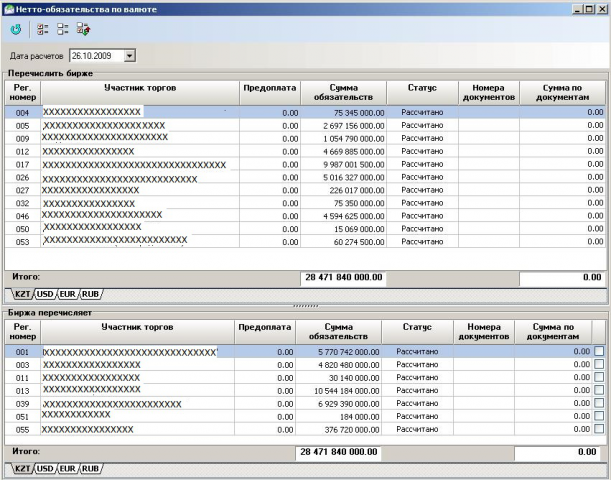Viewport: 611px width, 480px height.
Task: Click lower table Сумма обязательств column header
Action: pos(338,332)
